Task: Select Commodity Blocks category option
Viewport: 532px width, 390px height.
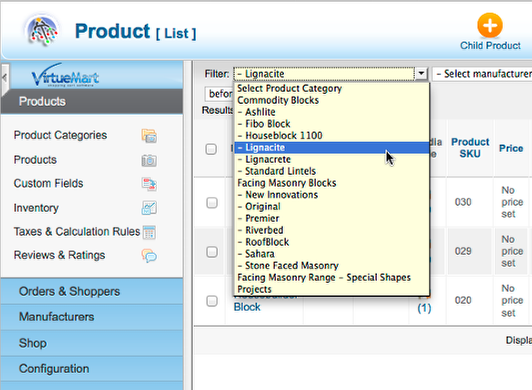Action: (332, 100)
